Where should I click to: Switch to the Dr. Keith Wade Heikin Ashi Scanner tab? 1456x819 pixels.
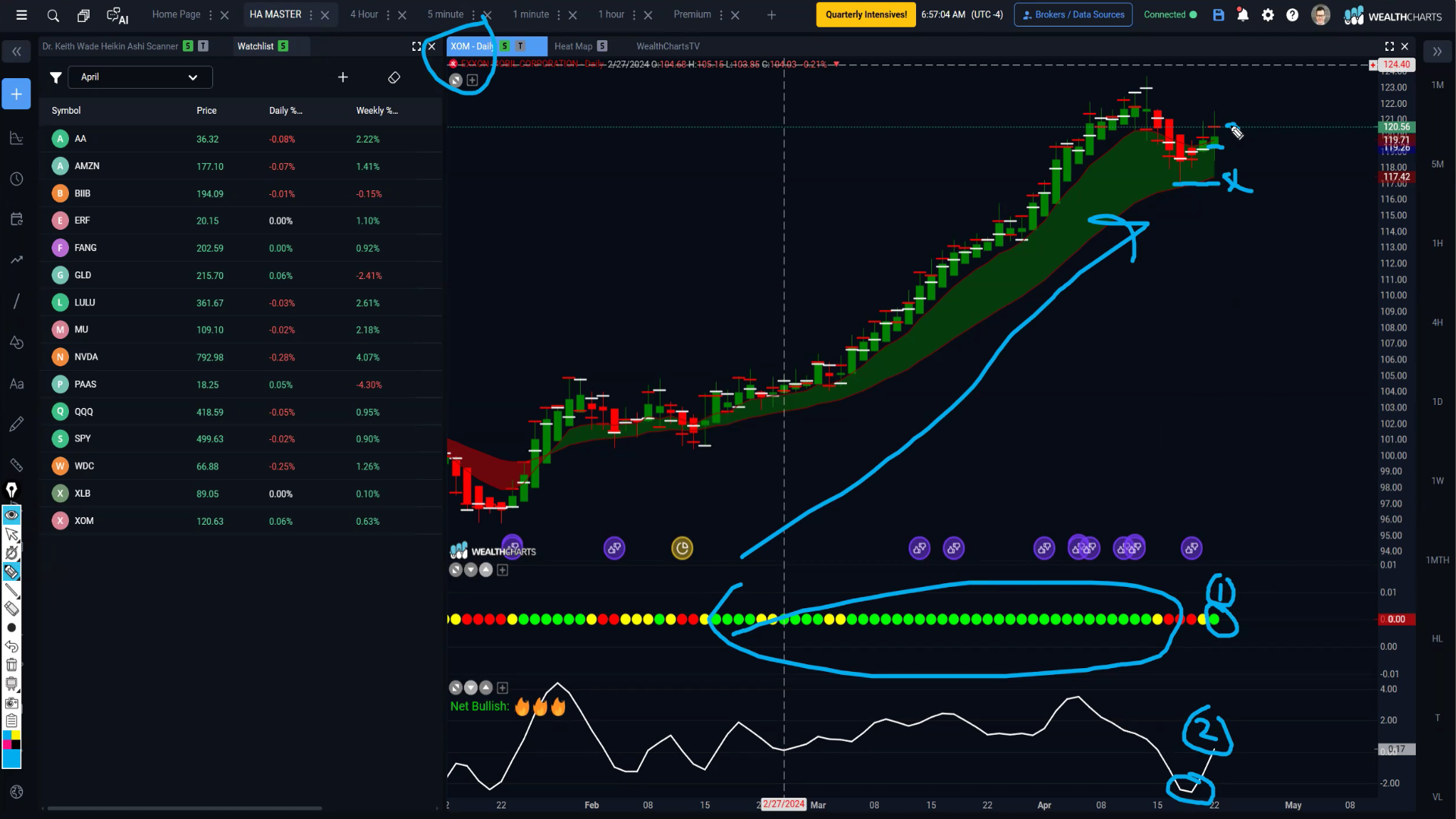[110, 46]
